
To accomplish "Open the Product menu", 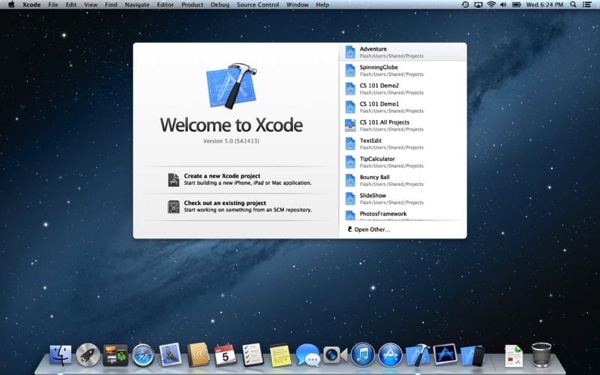I will point(192,5).
